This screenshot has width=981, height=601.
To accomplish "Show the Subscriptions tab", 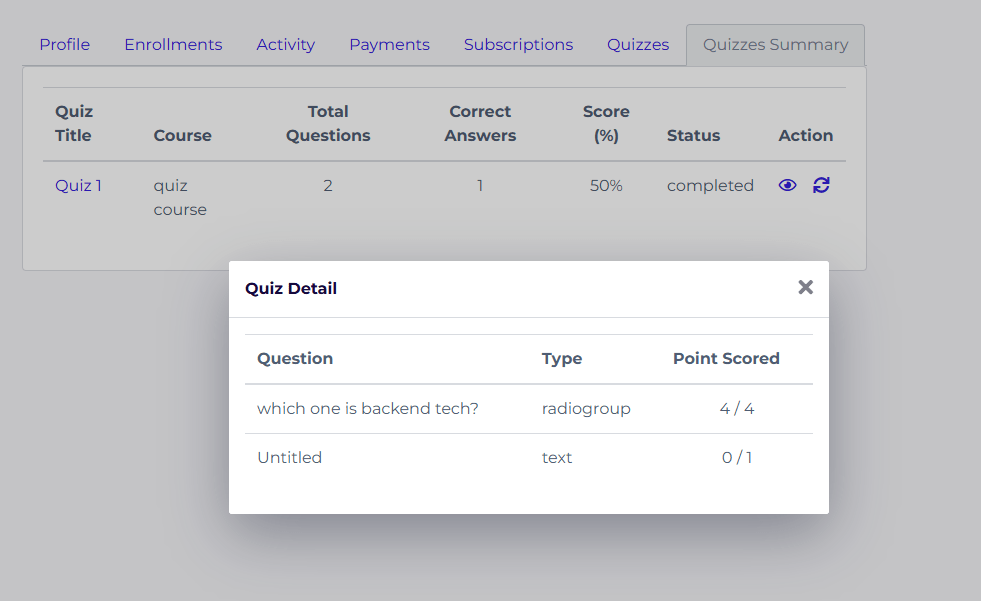I will tap(518, 45).
